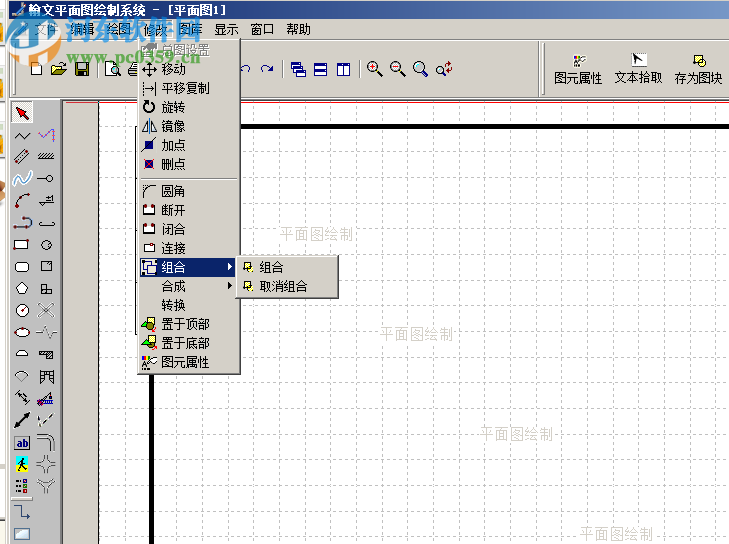The image size is (729, 544).
Task: Open a file with the folder icon
Action: [x=59, y=69]
